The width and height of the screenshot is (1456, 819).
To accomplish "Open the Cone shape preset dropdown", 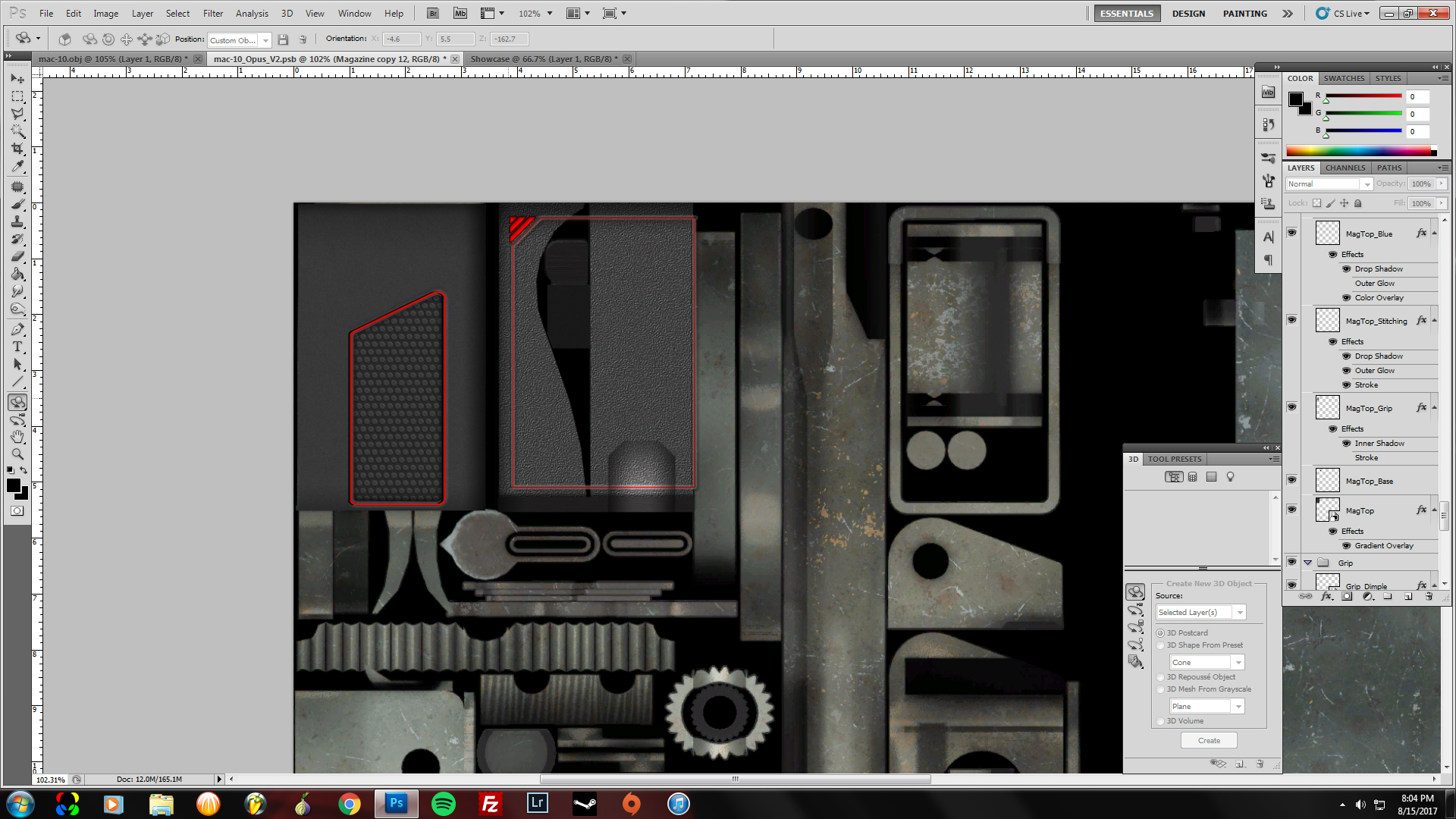I will 1207,663.
